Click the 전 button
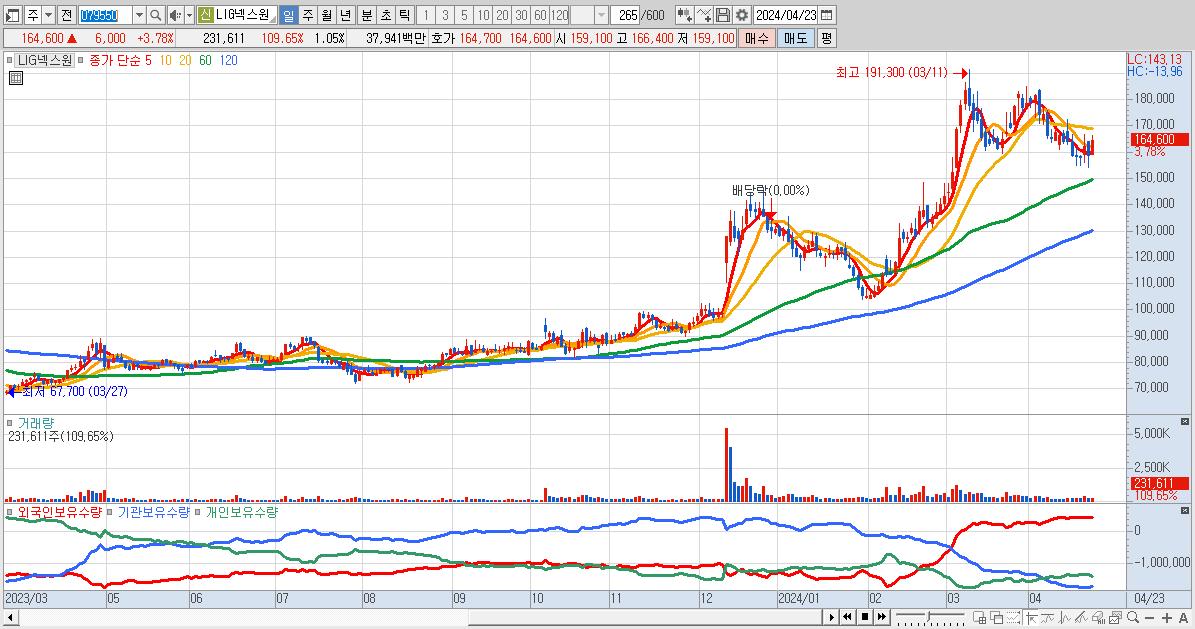This screenshot has height=629, width=1195. tap(66, 15)
